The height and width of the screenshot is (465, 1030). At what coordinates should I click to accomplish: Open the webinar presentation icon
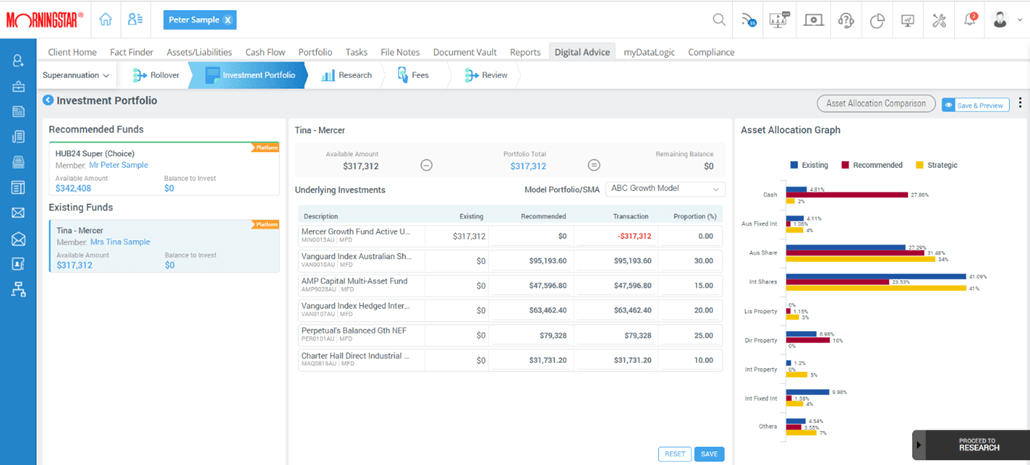(780, 20)
